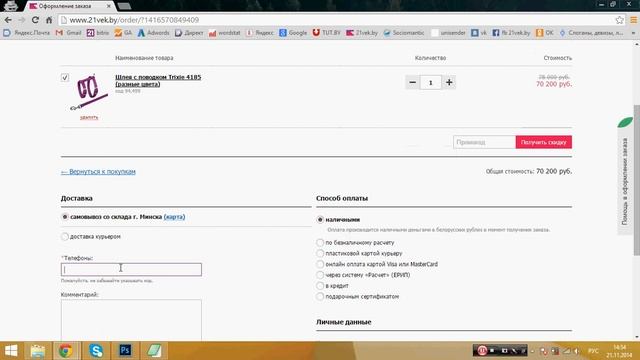
Task: Select в кредит payment option
Action: (x=320, y=286)
